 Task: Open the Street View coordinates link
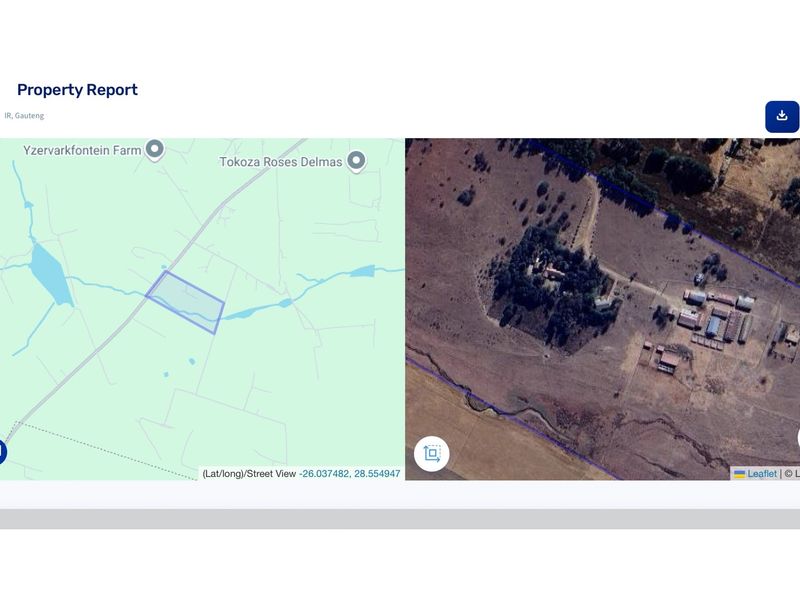[349, 474]
